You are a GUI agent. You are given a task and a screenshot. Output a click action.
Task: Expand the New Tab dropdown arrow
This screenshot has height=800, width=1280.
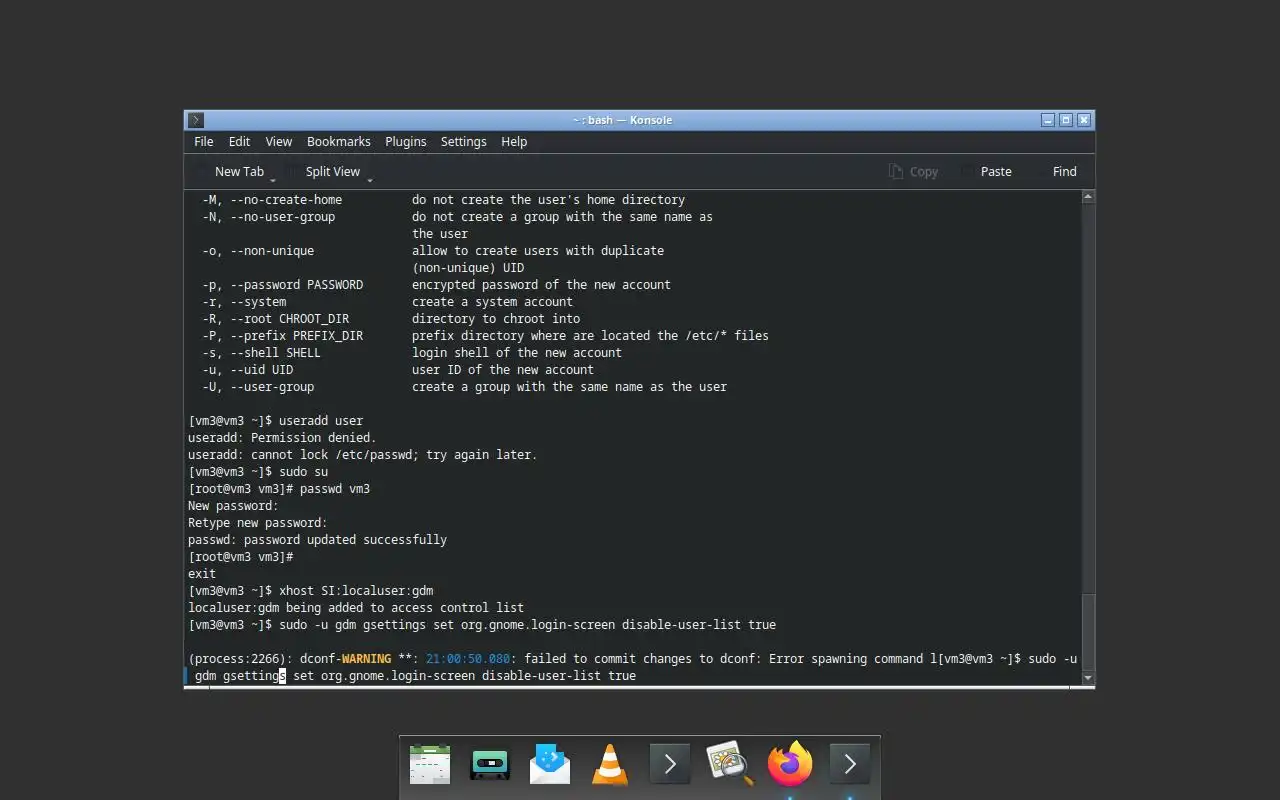(273, 179)
